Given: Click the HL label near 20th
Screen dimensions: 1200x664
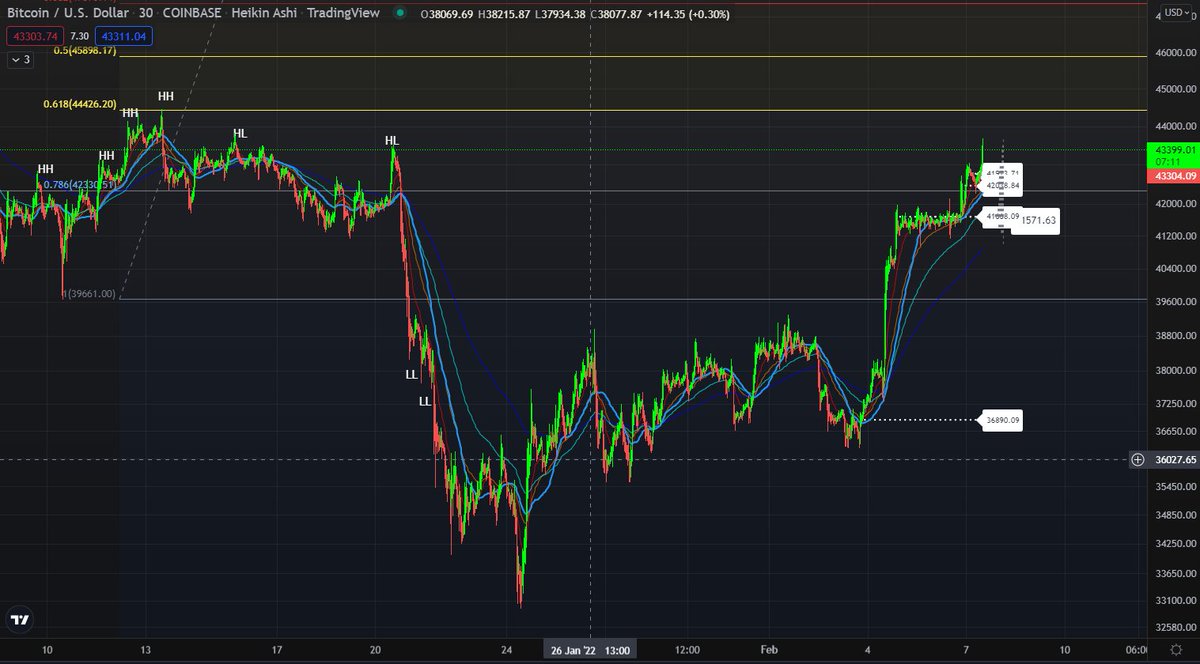Looking at the screenshot, I should click(x=392, y=141).
